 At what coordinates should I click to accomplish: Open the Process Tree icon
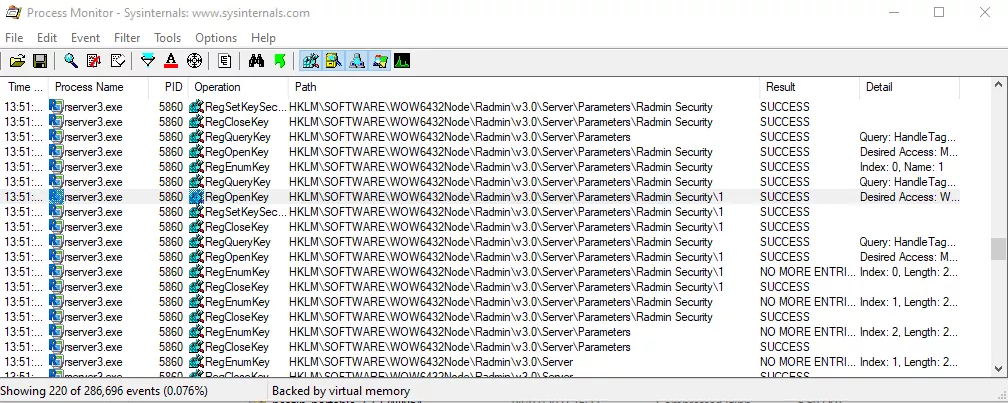(x=224, y=61)
